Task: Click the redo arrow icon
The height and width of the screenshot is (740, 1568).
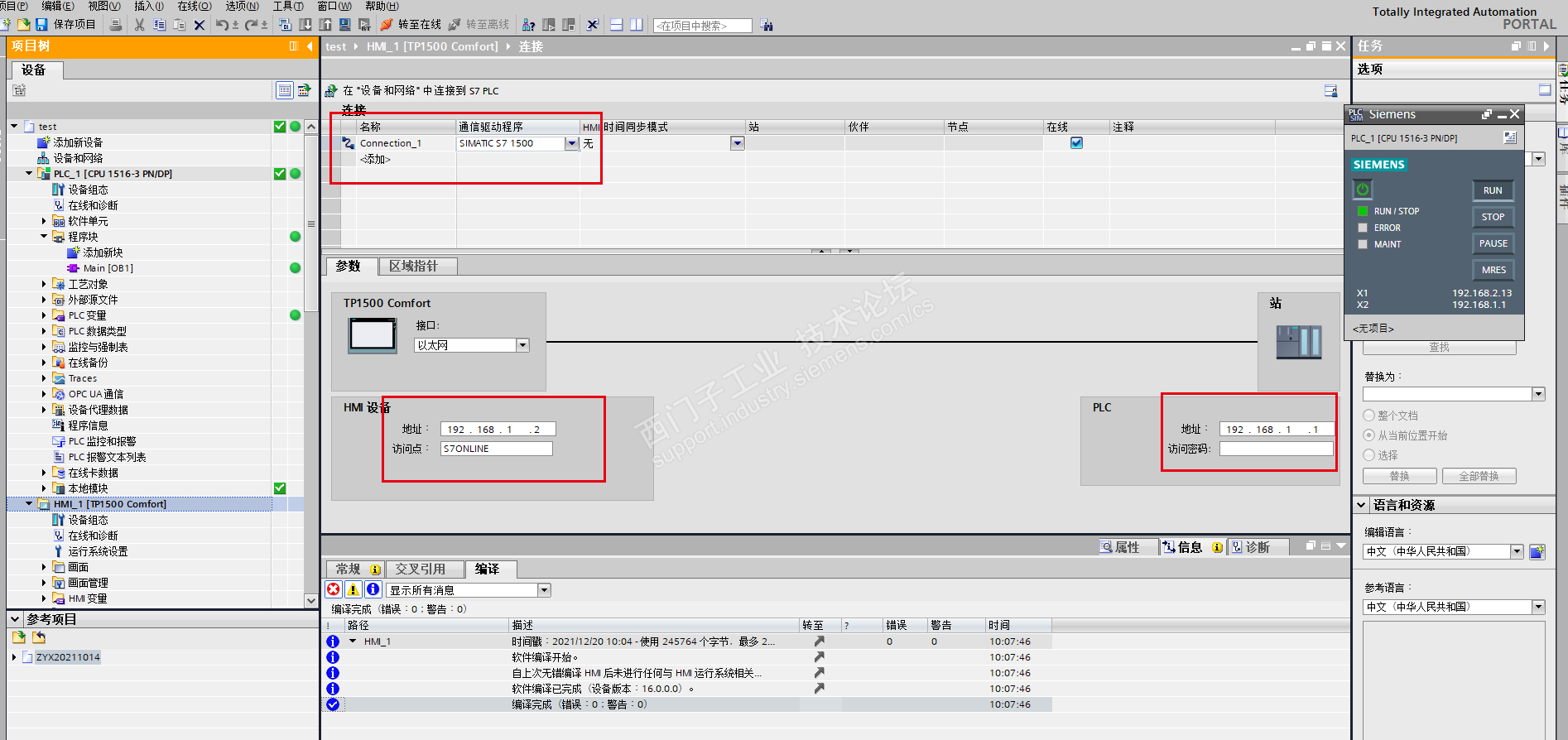Action: tap(252, 25)
